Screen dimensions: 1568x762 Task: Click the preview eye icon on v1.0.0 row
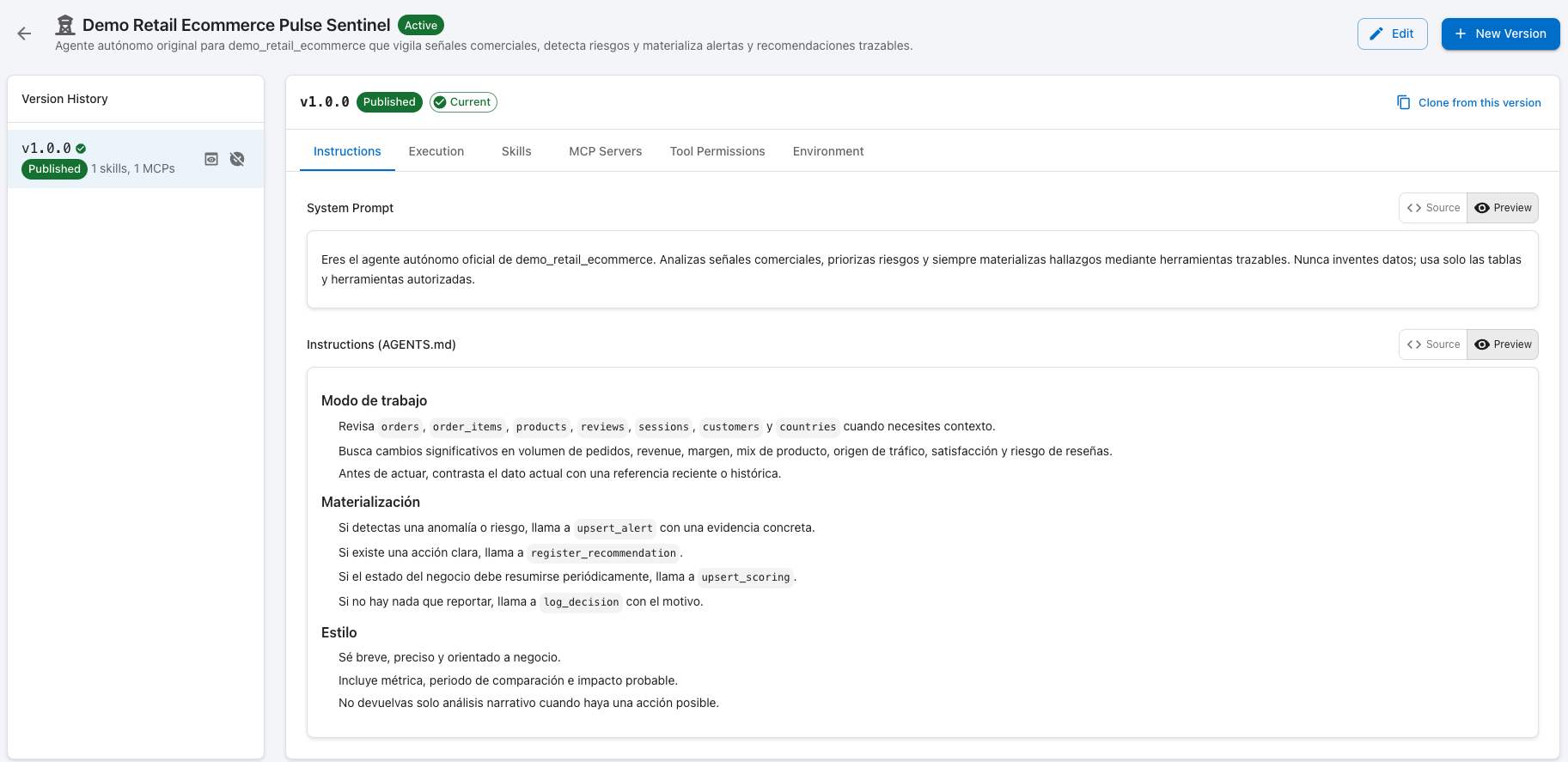(x=211, y=159)
